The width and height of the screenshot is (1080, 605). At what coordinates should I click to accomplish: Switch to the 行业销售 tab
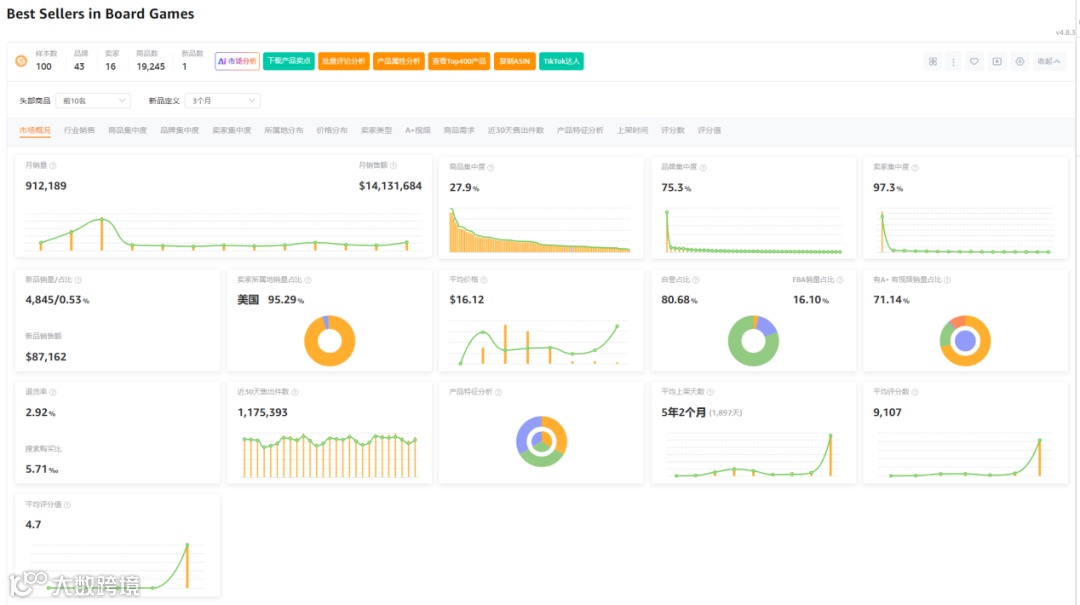point(79,130)
